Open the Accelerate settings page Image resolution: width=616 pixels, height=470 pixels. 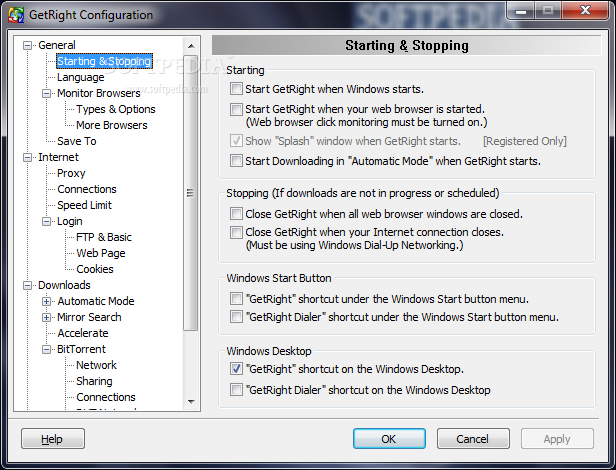(x=83, y=333)
